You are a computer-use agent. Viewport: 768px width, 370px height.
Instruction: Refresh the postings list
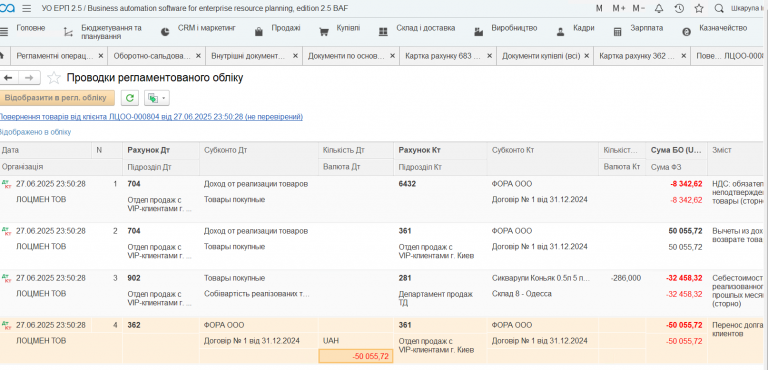[130, 98]
